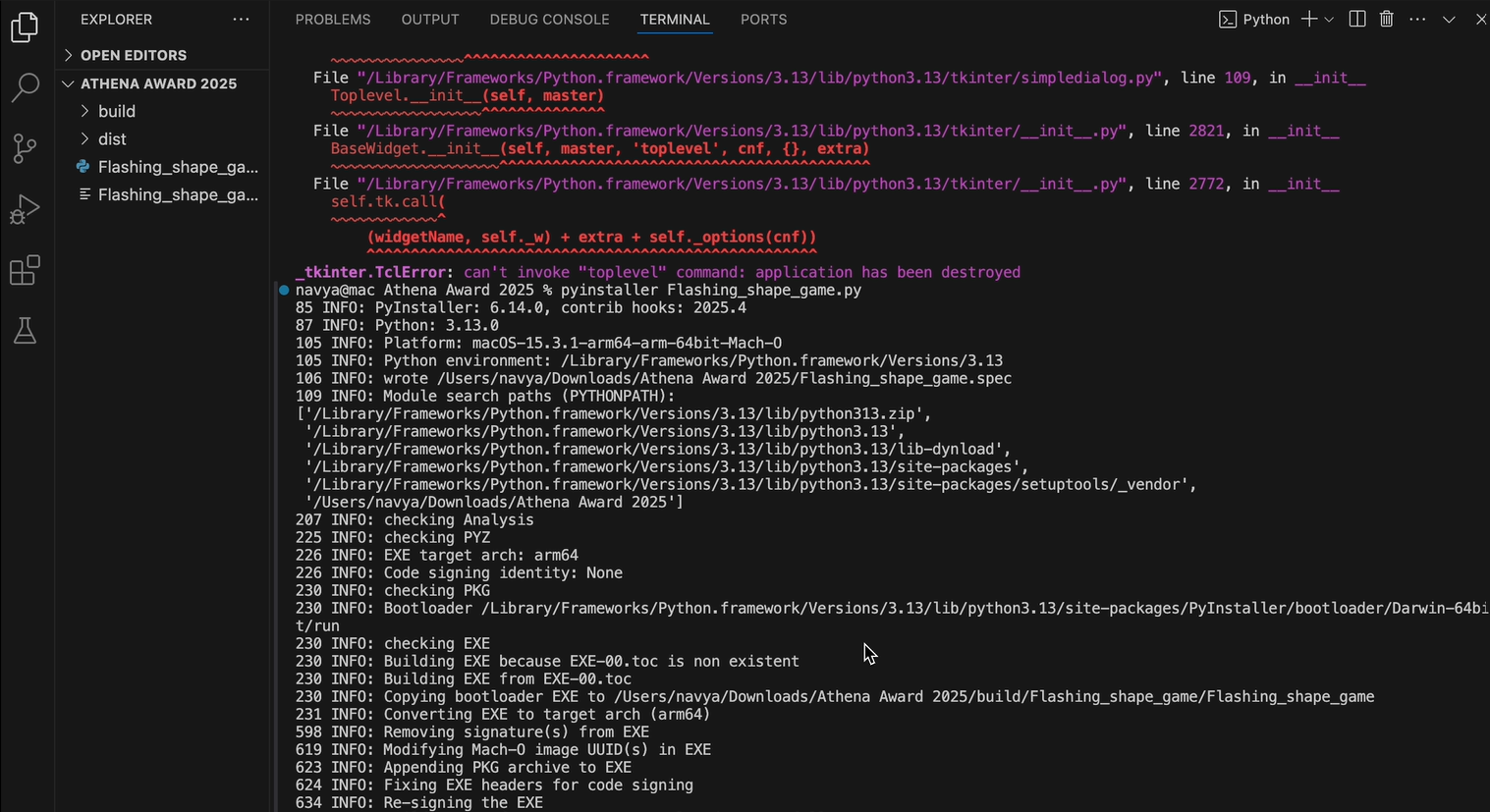
Task: Click 'EXE target arch: arm64' line
Action: click(437, 555)
